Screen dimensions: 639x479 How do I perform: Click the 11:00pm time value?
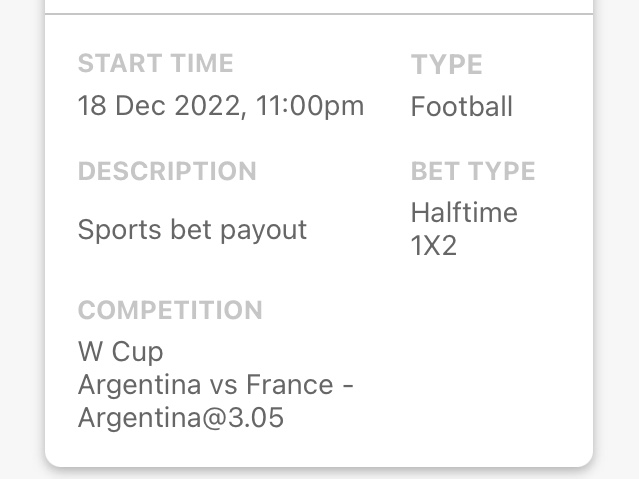(310, 106)
